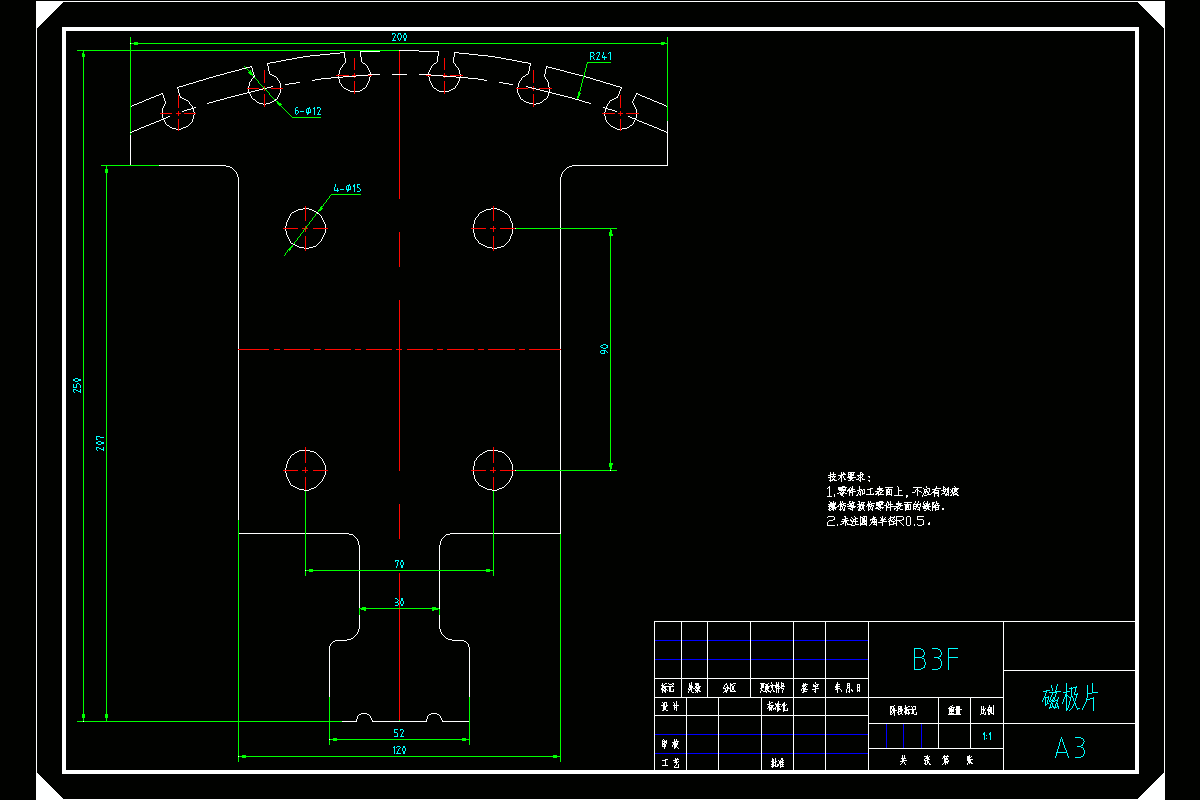Viewport: 1200px width, 800px height.
Task: Click the 工艺 cell in title block
Action: coord(669,762)
